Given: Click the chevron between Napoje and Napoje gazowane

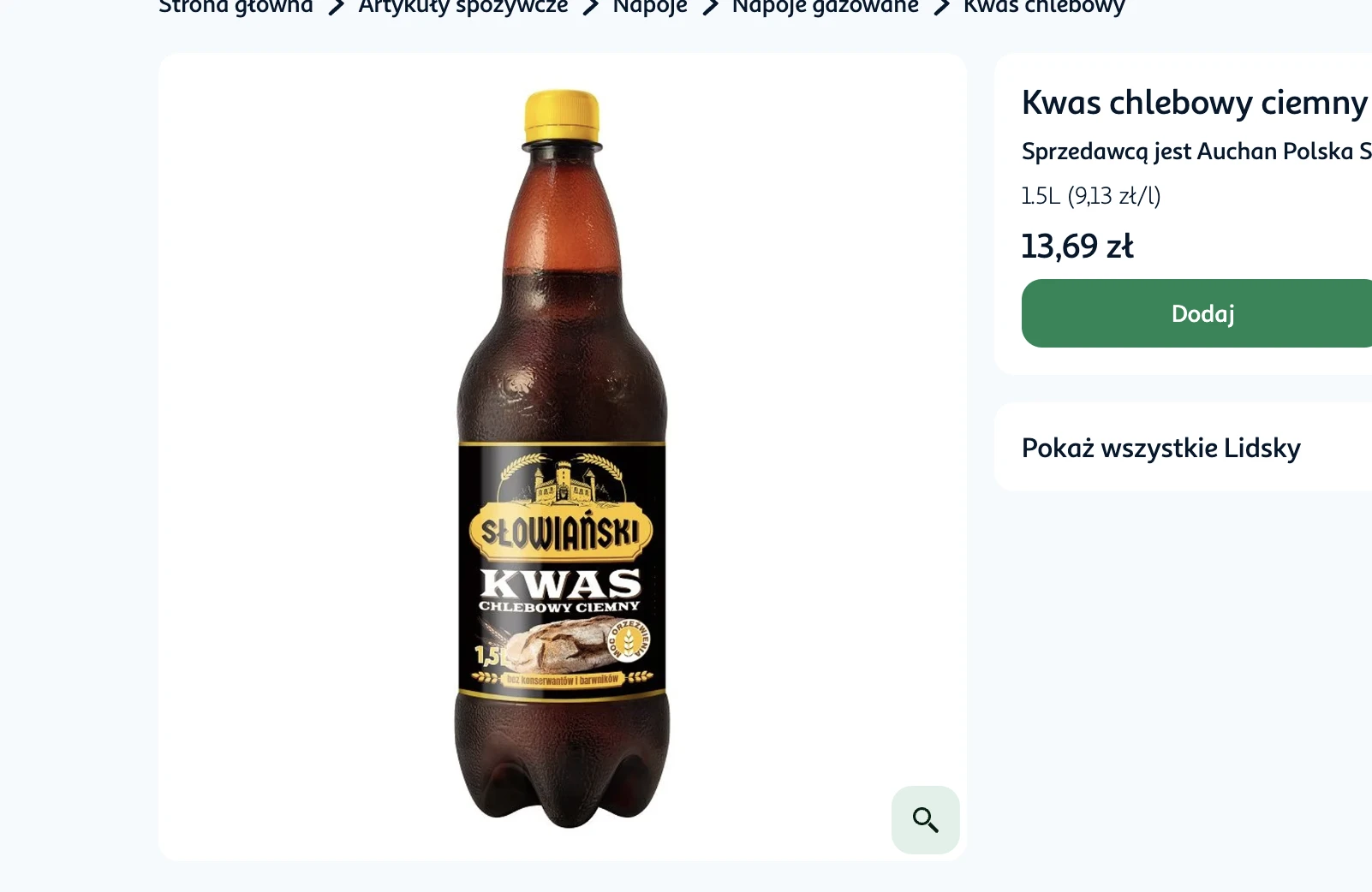Looking at the screenshot, I should (710, 8).
